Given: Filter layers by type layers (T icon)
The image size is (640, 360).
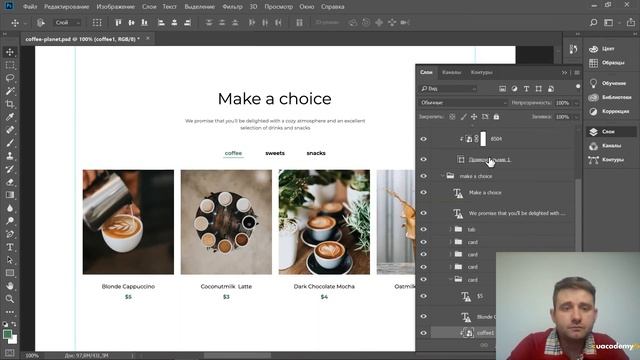Looking at the screenshot, I should pos(527,89).
